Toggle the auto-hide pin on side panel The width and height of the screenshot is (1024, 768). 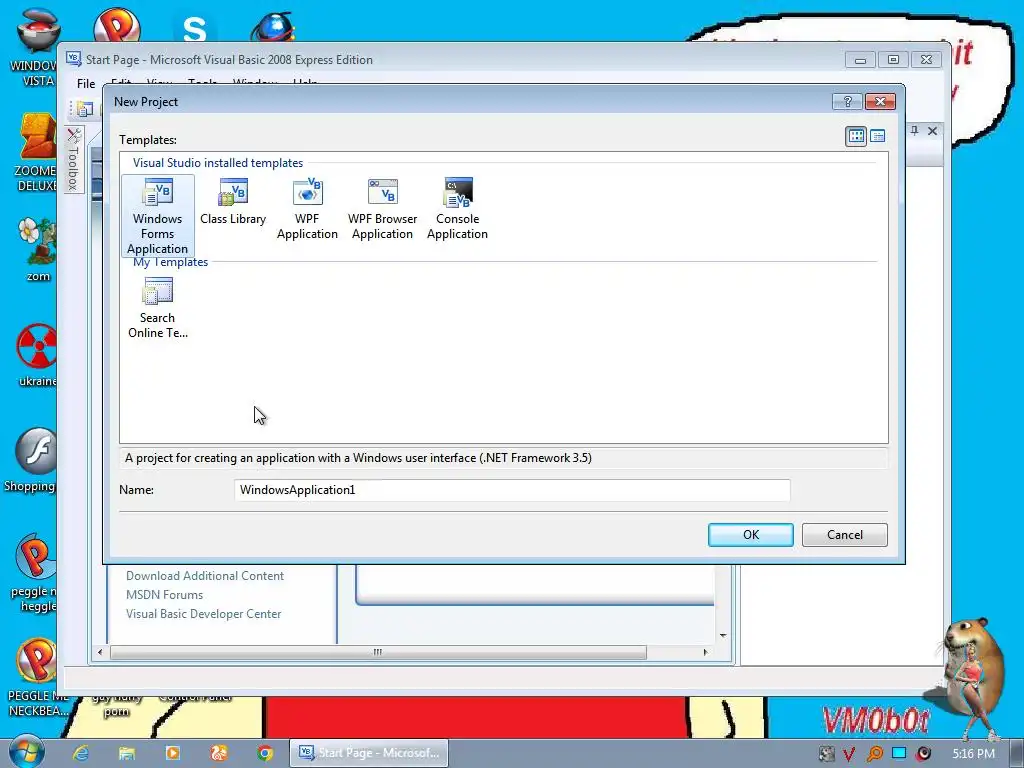(x=914, y=131)
